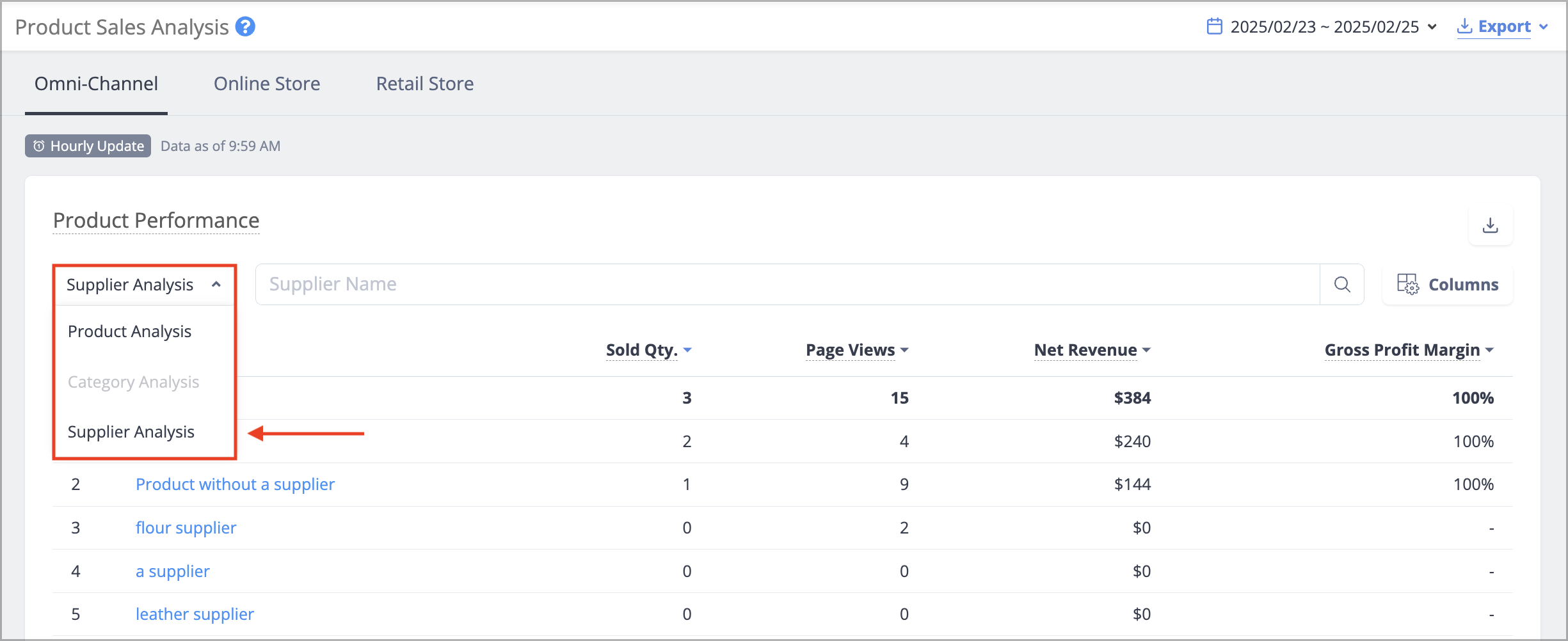Image resolution: width=1568 pixels, height=641 pixels.
Task: Select Product Analysis from the menu
Action: tap(130, 331)
